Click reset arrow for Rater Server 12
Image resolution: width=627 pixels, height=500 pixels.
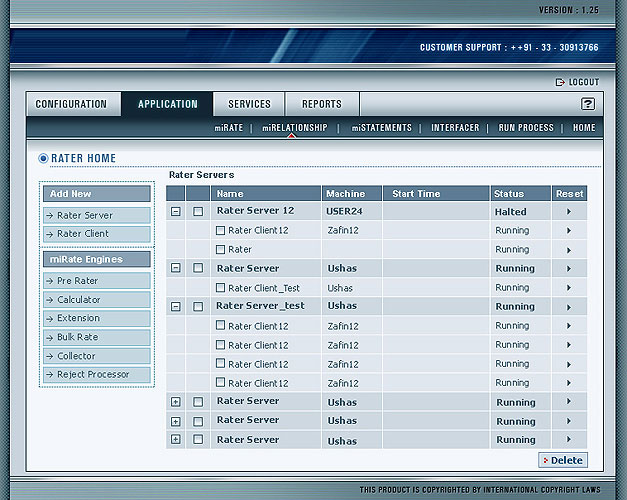coord(569,212)
